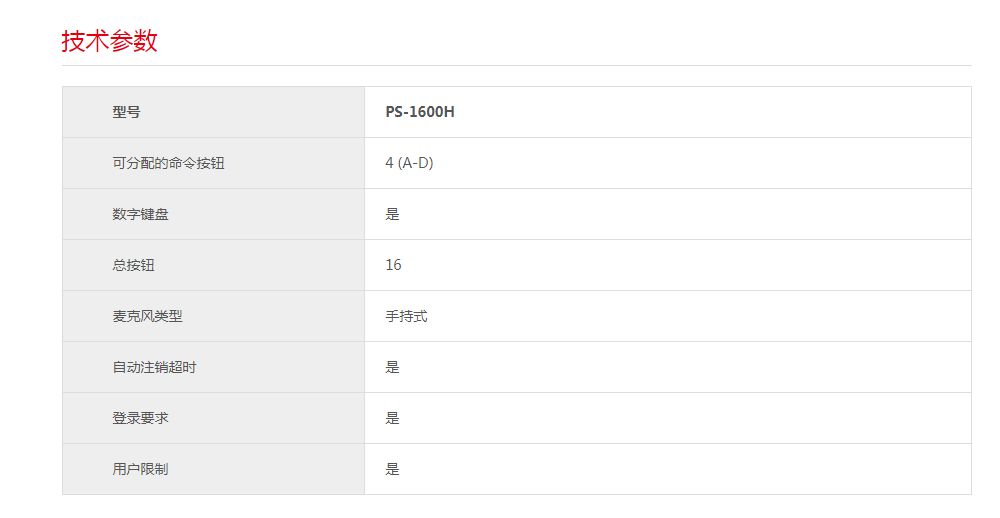Click the divider line below the 技术参数 heading

[516, 66]
